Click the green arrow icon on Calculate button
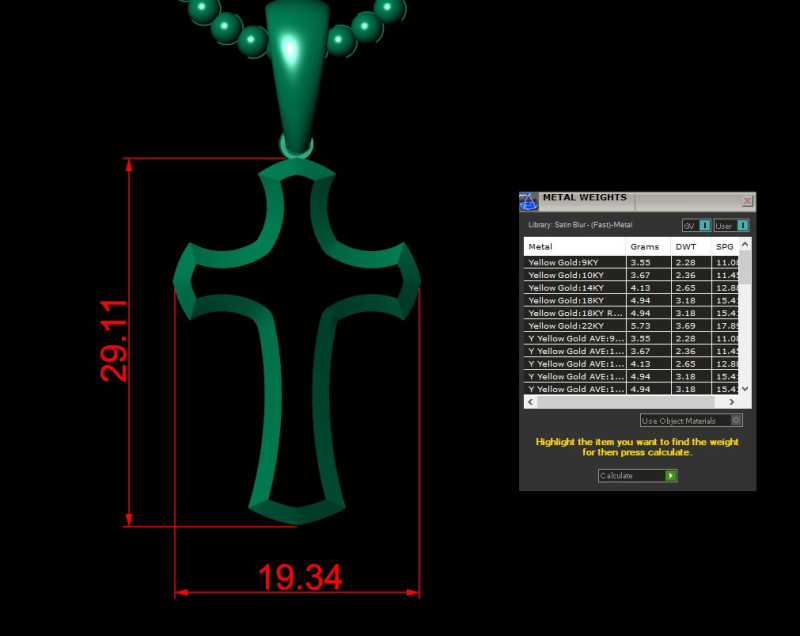Screen dimensions: 800x636 pyautogui.click(x=670, y=475)
